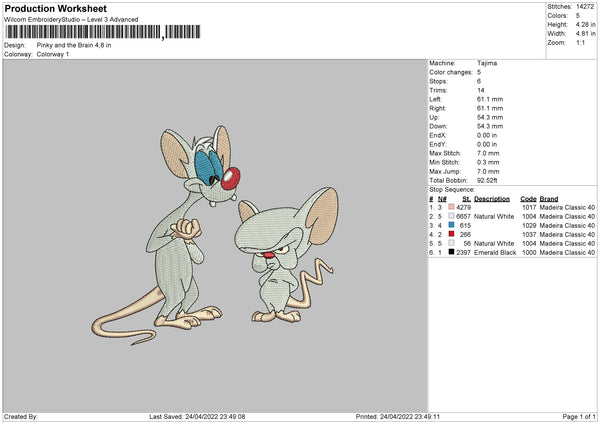Click the red thread swatch with code 1037
The image size is (600, 424).
[x=452, y=234]
